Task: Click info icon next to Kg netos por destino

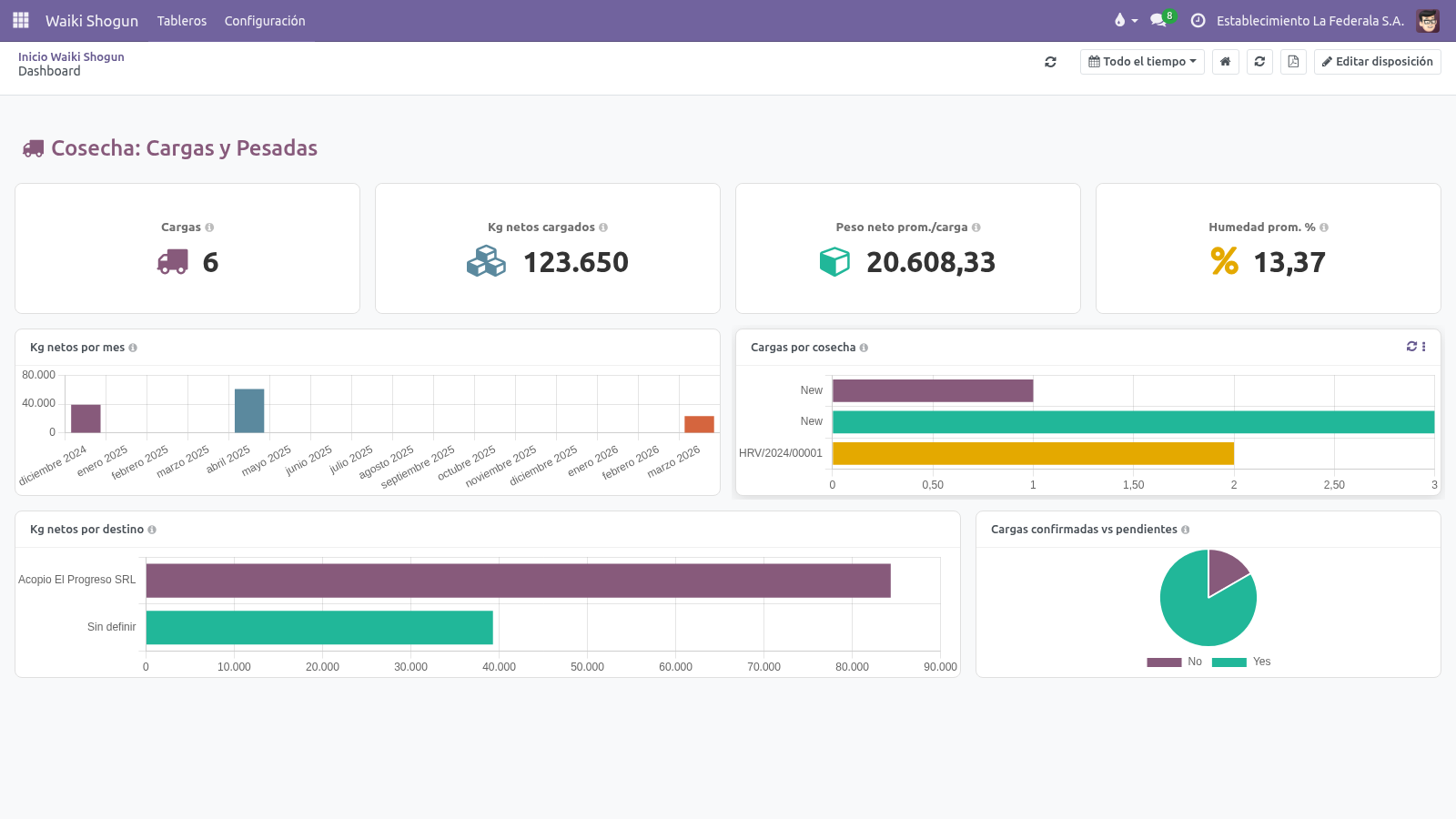Action: tap(152, 530)
